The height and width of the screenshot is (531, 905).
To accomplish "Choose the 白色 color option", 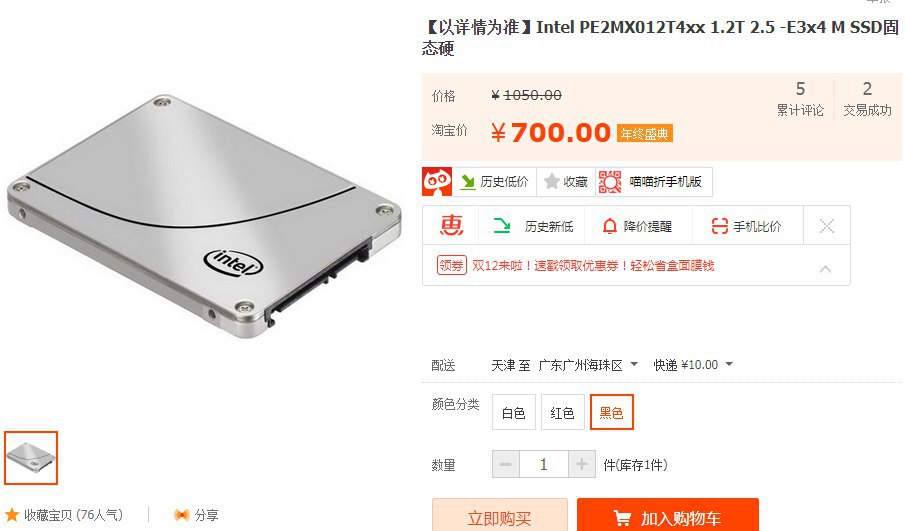I will [514, 413].
